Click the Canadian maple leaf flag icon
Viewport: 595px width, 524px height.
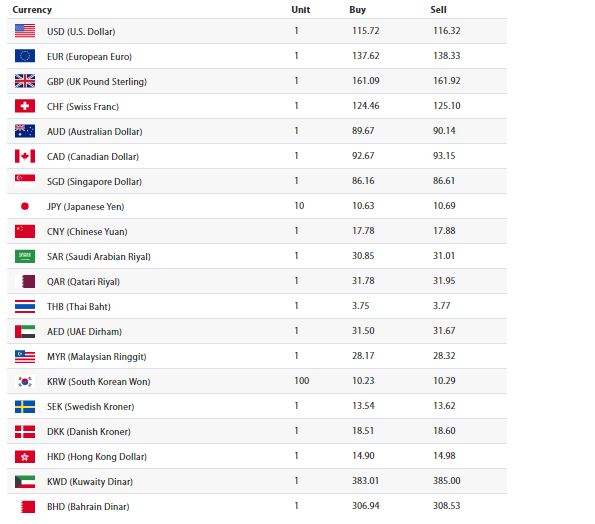tap(25, 156)
